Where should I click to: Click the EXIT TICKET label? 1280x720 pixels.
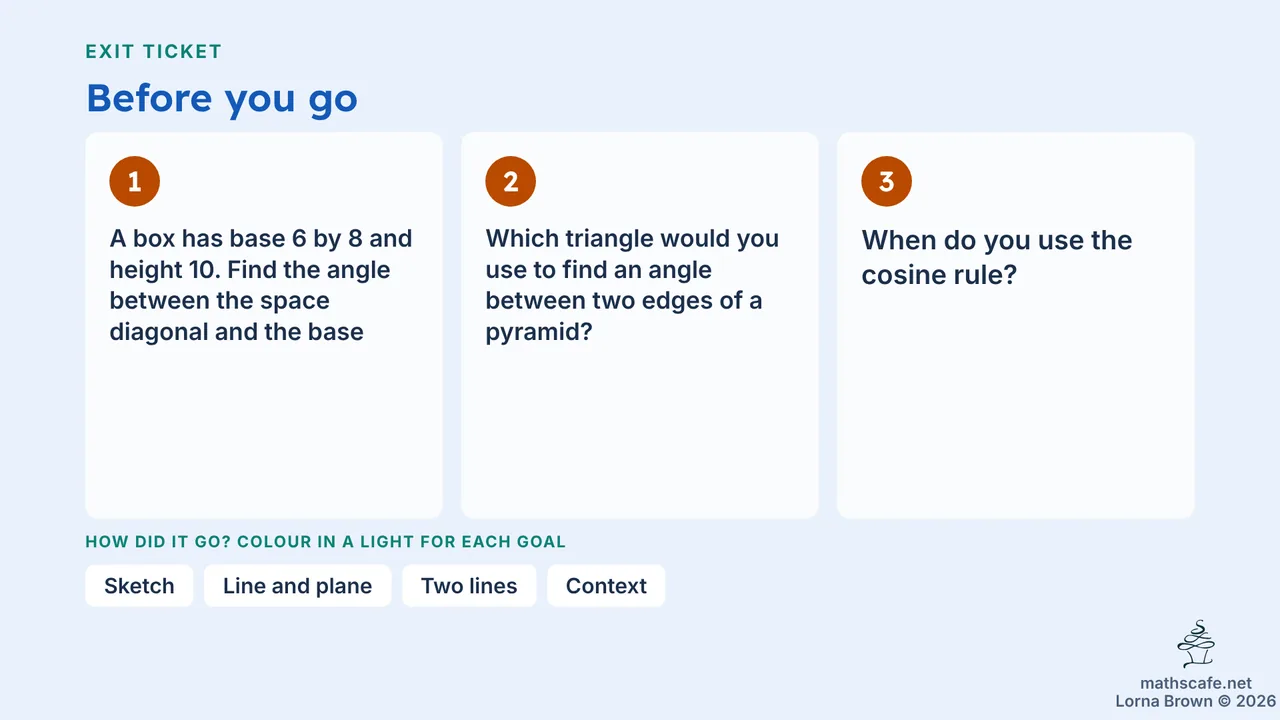(x=154, y=52)
